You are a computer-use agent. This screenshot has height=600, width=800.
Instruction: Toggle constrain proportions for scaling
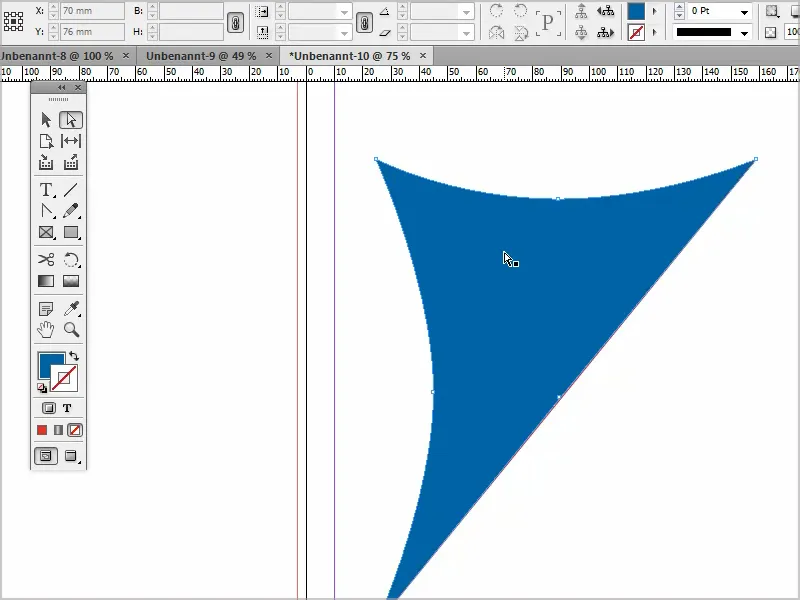click(364, 22)
